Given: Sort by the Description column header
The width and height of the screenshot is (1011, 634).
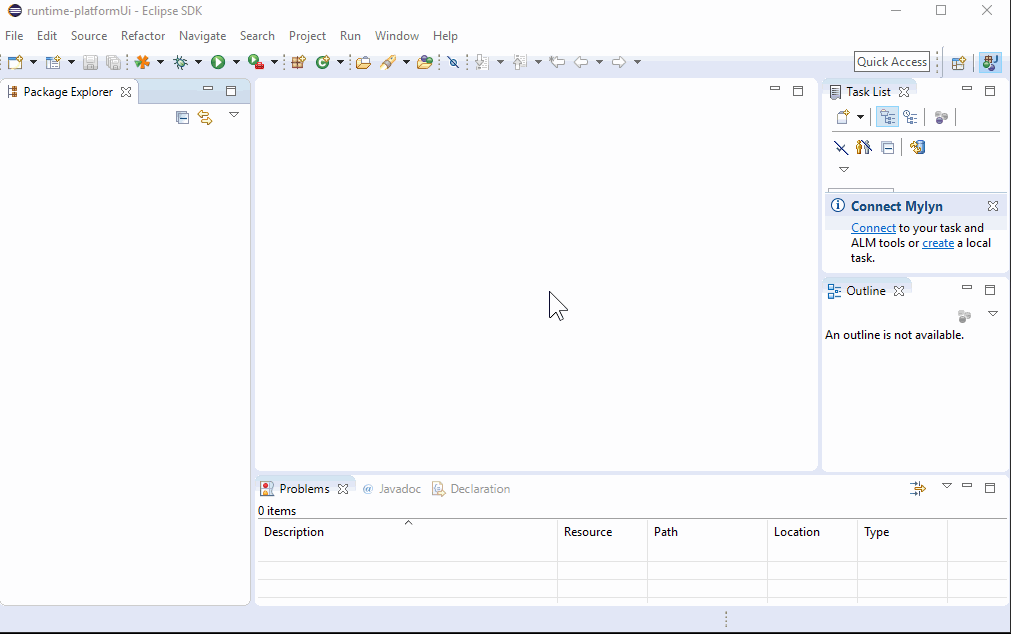Looking at the screenshot, I should click(407, 532).
